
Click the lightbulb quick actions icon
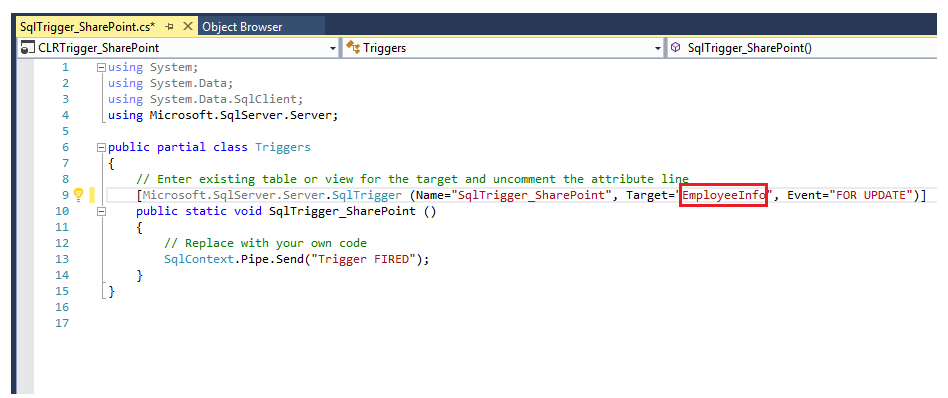79,194
